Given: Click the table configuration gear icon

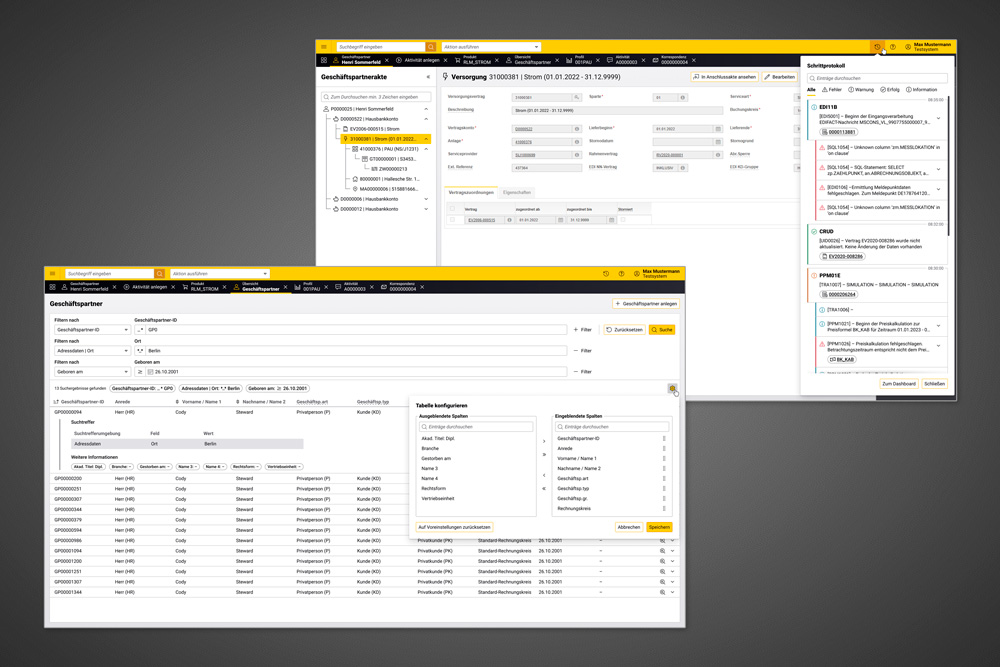Looking at the screenshot, I should point(673,389).
